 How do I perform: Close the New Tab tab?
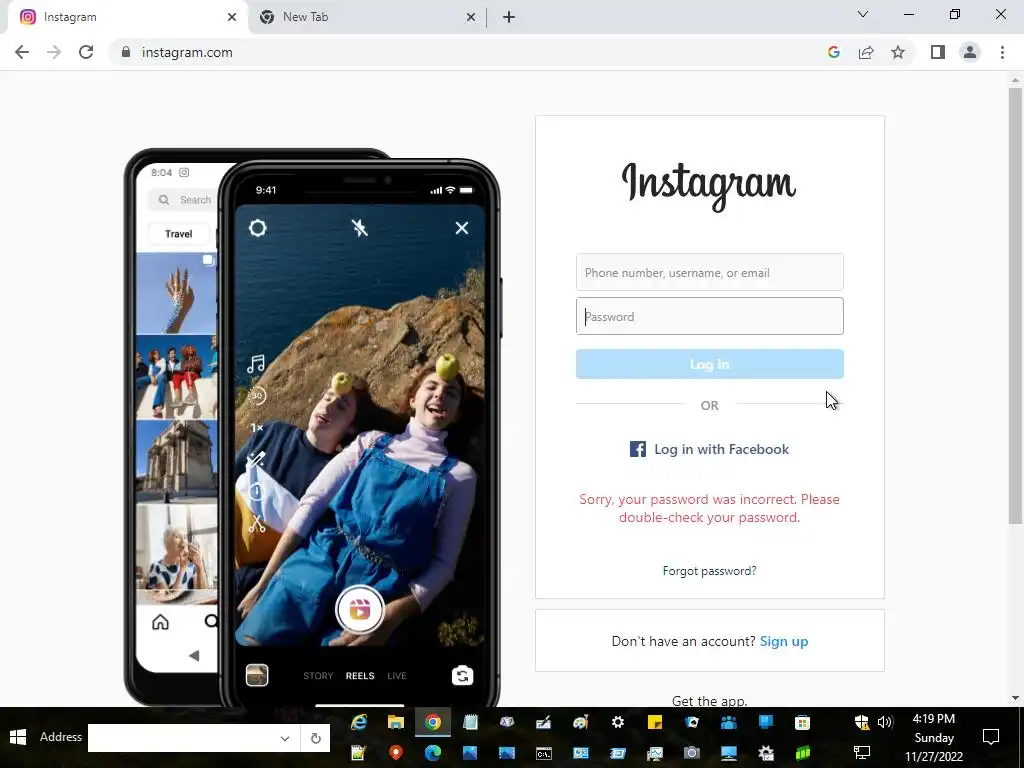coord(471,17)
